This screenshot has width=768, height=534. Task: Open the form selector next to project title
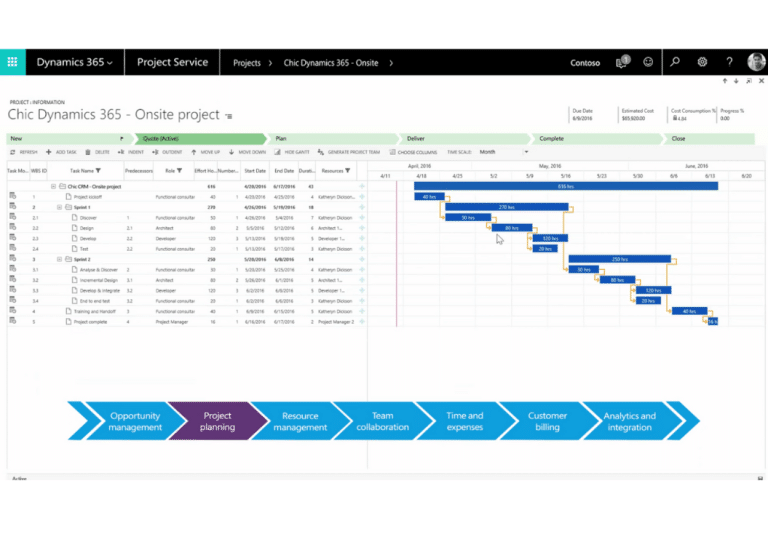(229, 116)
